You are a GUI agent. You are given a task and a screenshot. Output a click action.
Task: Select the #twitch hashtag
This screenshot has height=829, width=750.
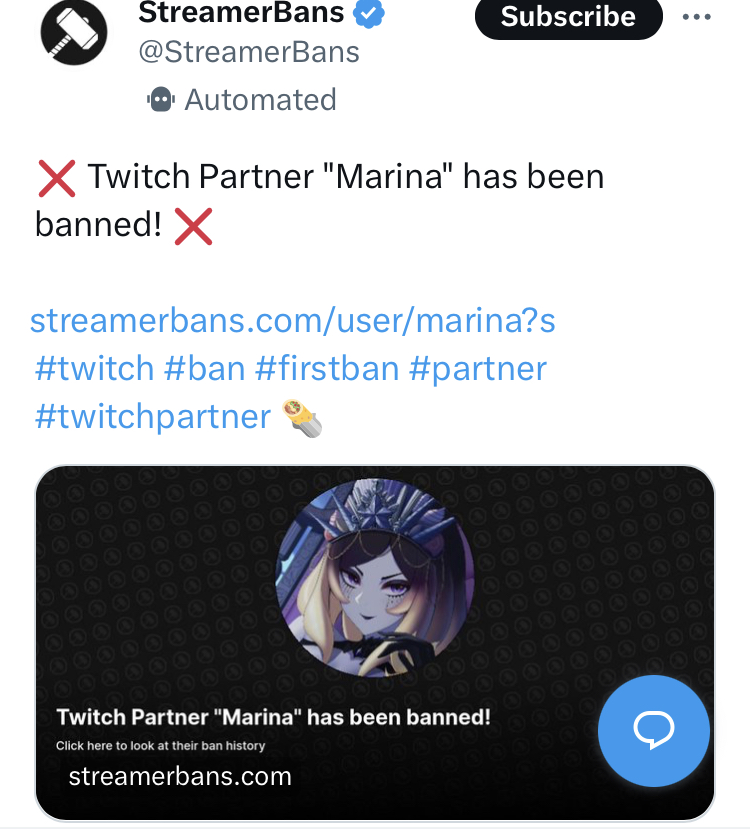pos(94,368)
